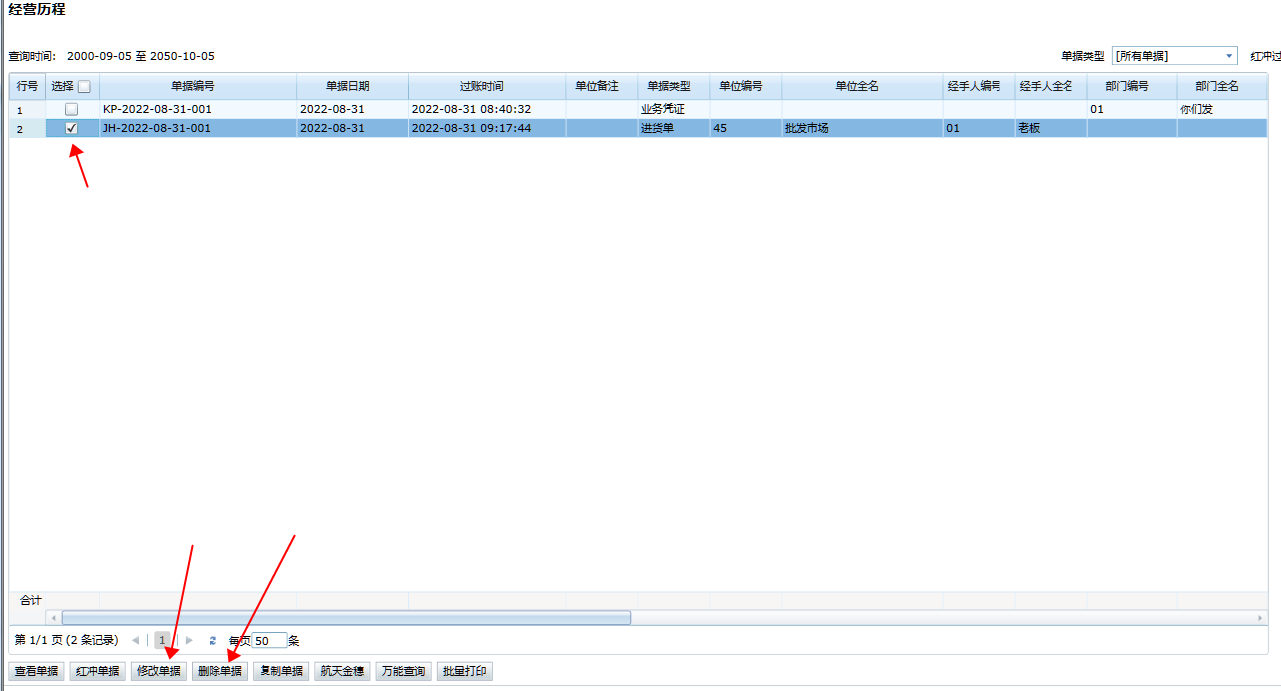
Task: Go to previous page arrow
Action: pos(136,640)
